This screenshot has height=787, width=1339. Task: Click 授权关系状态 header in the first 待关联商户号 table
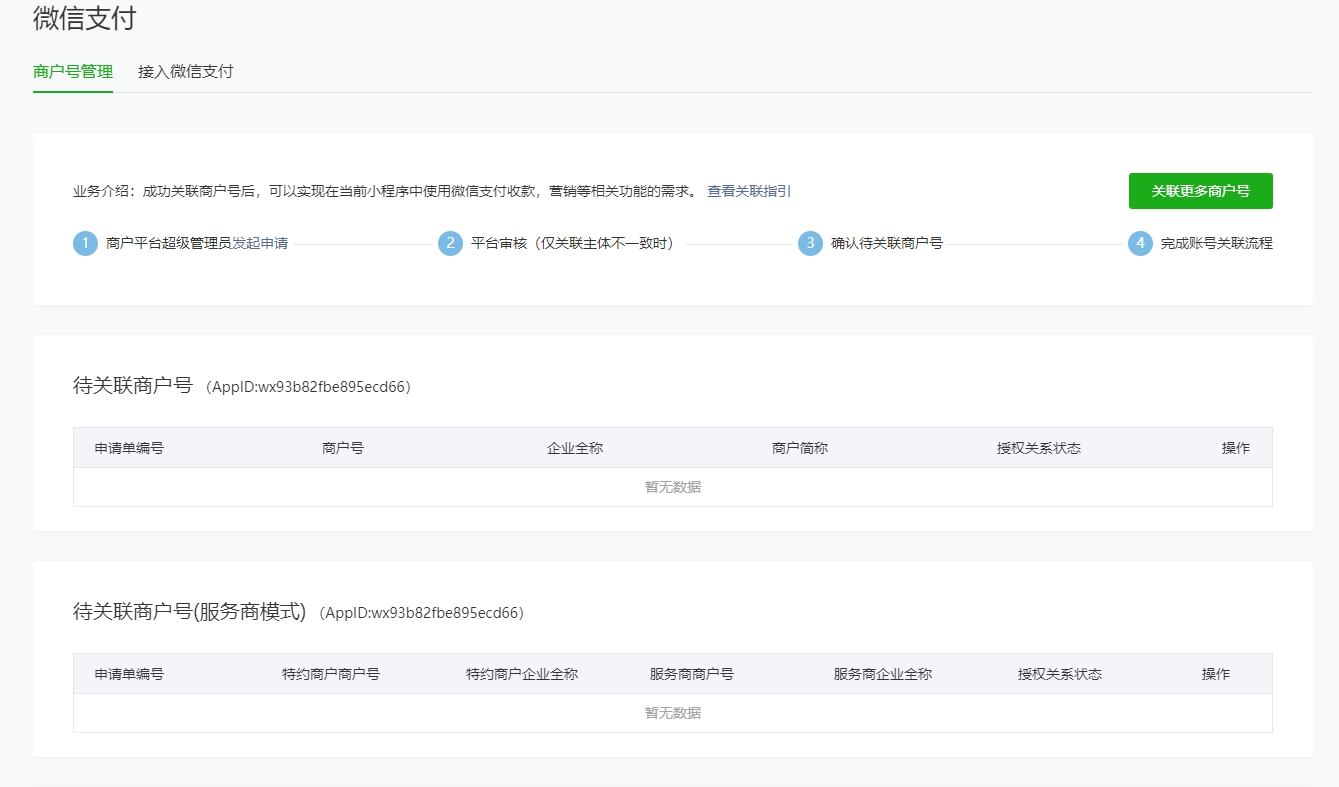point(1039,448)
